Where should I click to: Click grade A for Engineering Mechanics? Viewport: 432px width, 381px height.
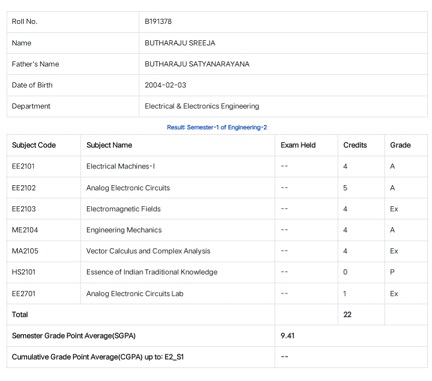tap(392, 230)
